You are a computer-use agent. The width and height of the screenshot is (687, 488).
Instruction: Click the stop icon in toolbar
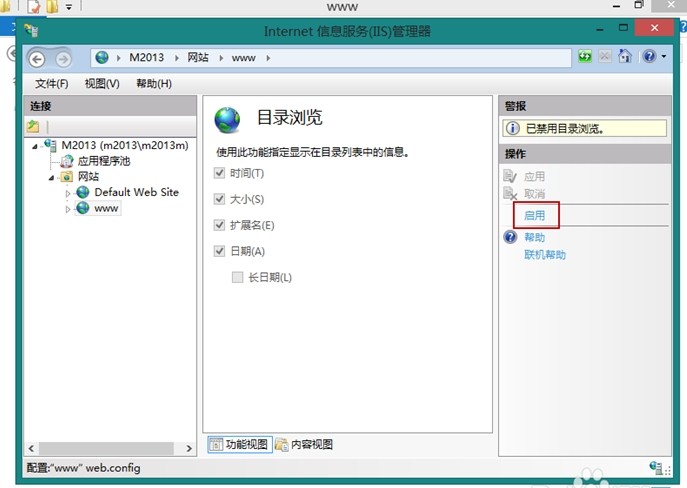pyautogui.click(x=605, y=57)
